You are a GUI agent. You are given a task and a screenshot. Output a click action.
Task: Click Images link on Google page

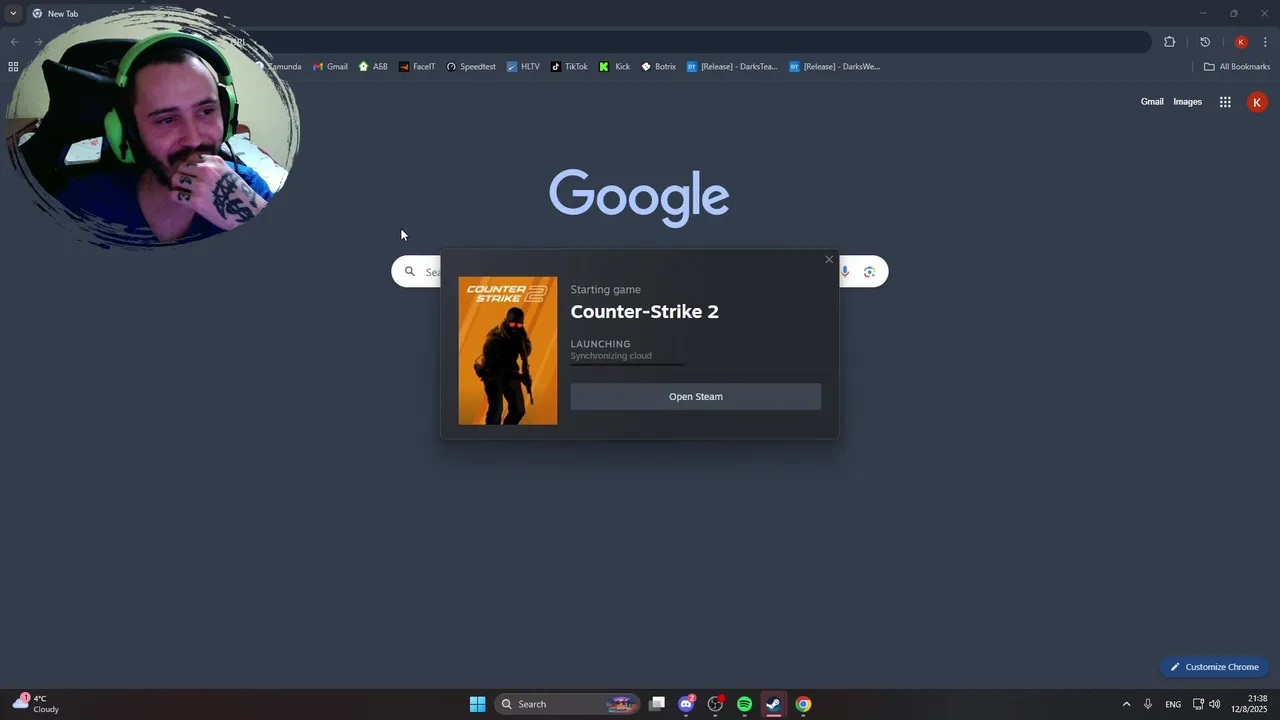1187,102
